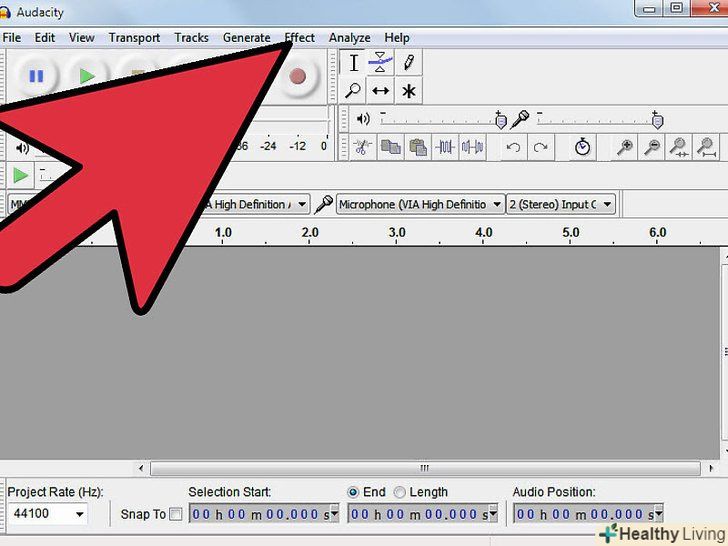Enable the Snap To checkbox

(x=176, y=514)
